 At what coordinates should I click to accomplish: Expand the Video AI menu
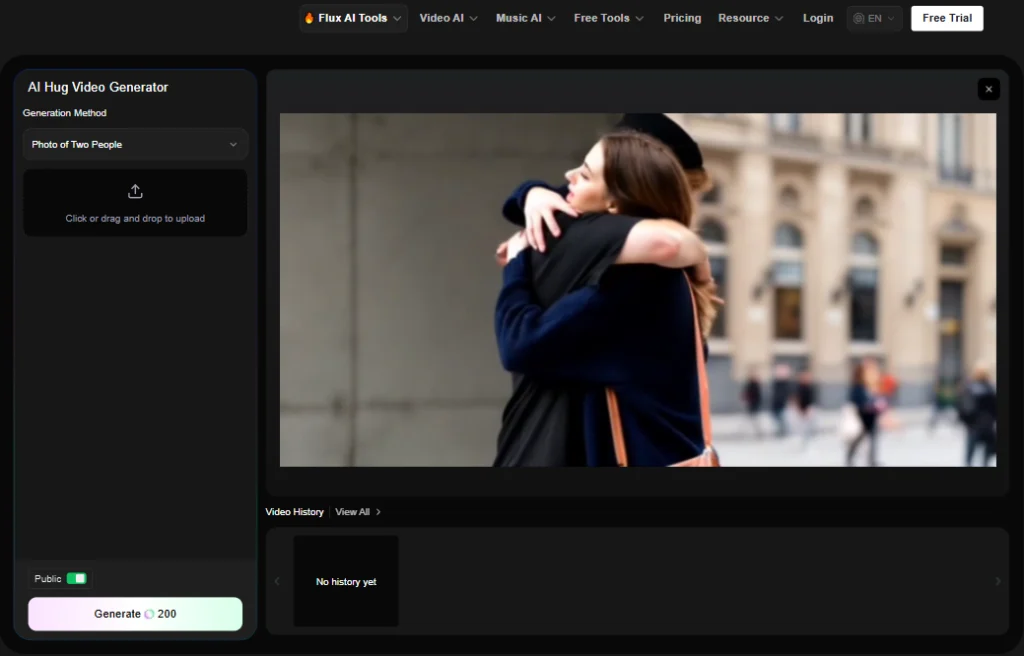(448, 18)
